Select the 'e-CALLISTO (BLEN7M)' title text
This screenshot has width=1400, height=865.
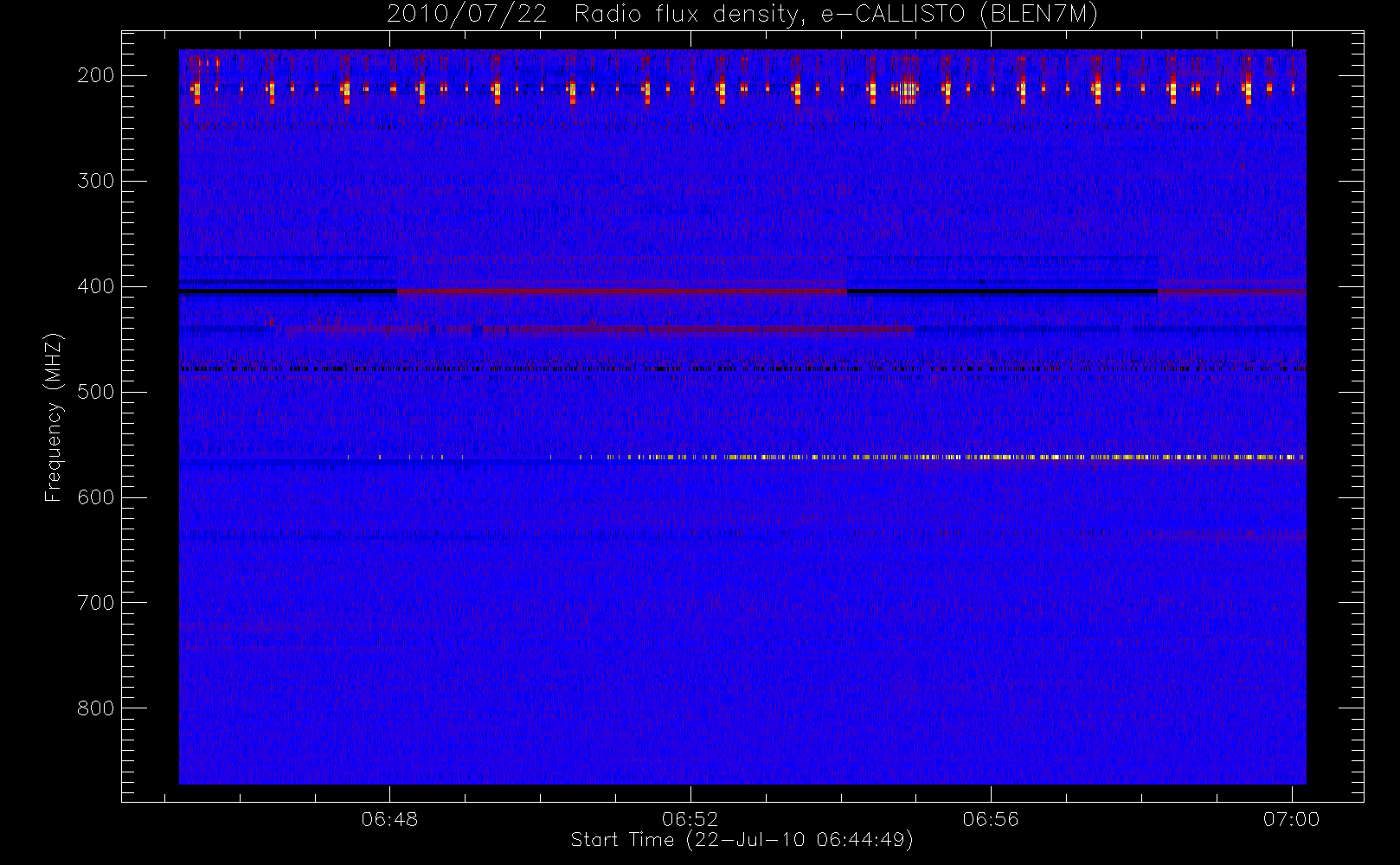coord(960,14)
